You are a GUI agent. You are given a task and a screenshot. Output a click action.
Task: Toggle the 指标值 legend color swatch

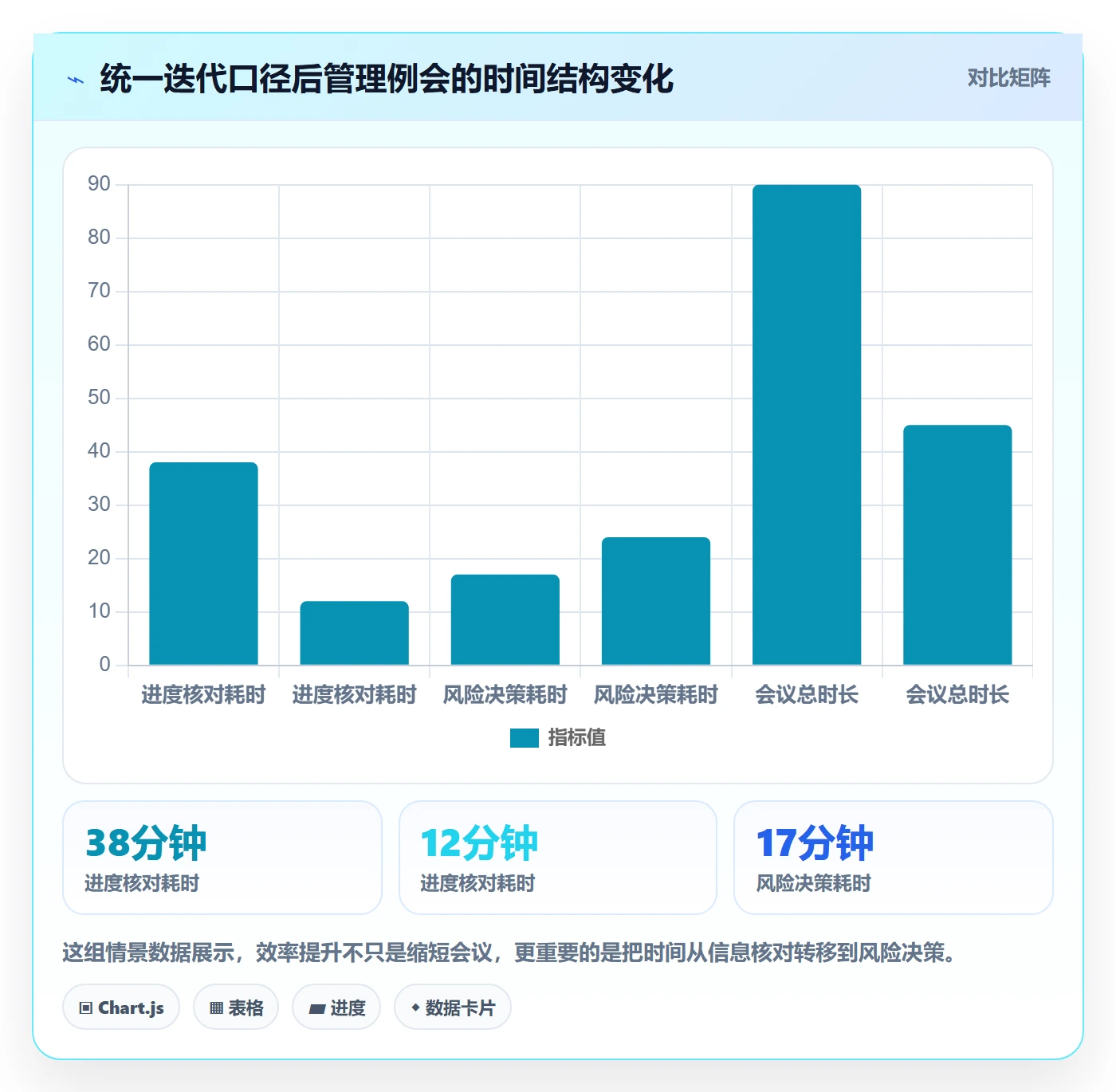(525, 738)
